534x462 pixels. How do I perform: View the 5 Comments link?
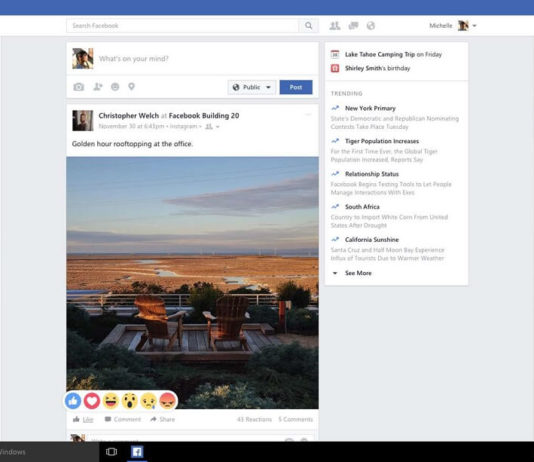[x=295, y=419]
